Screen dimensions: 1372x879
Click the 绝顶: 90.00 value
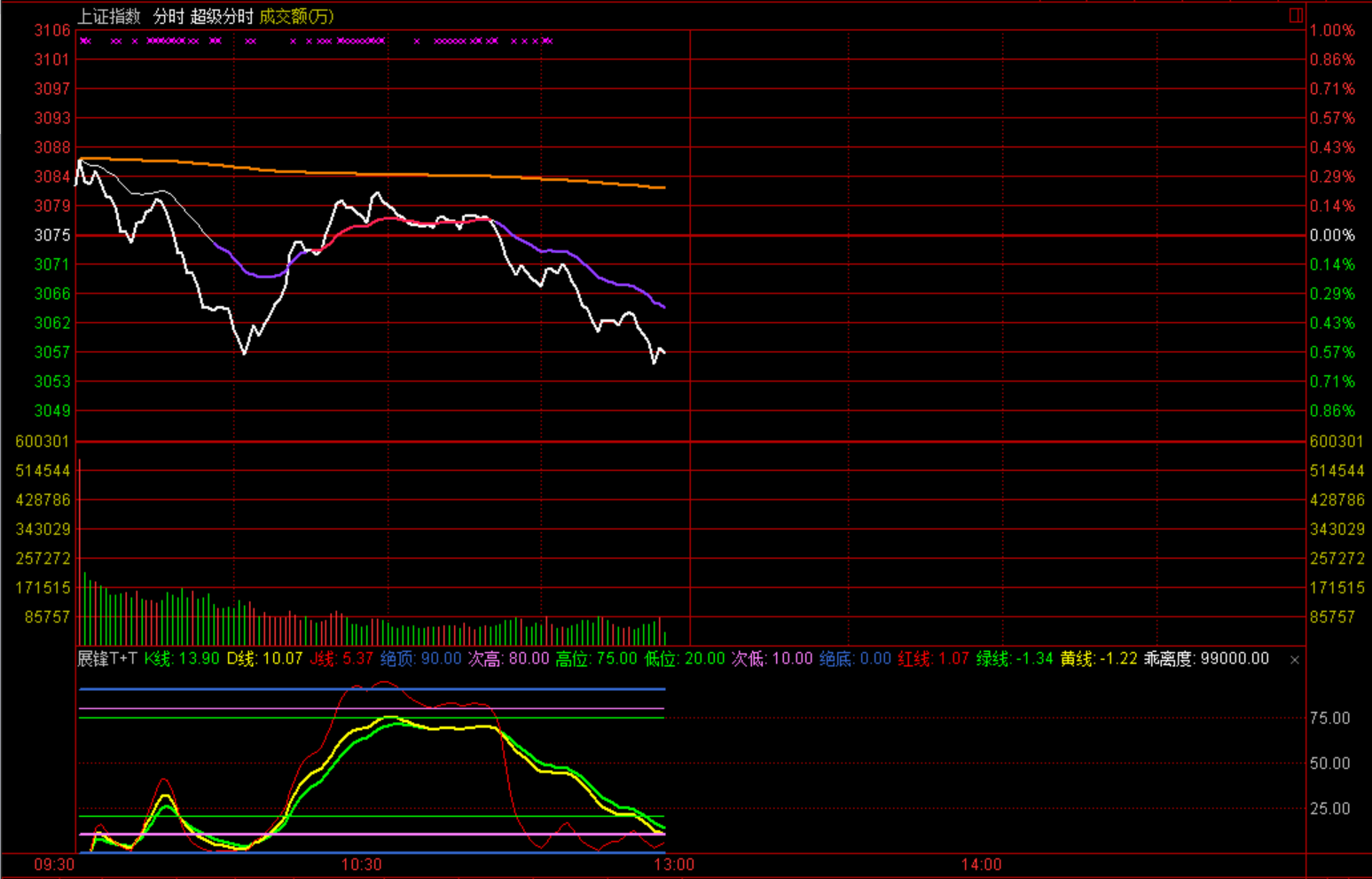click(x=421, y=658)
